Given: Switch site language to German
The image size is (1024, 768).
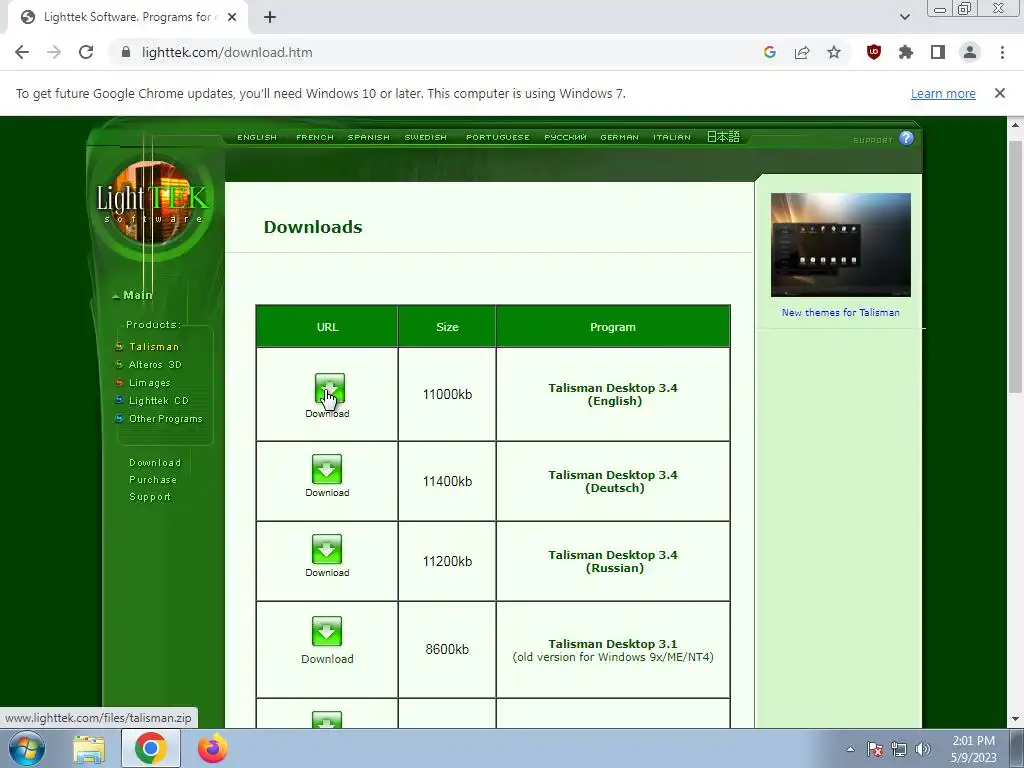Looking at the screenshot, I should [619, 137].
